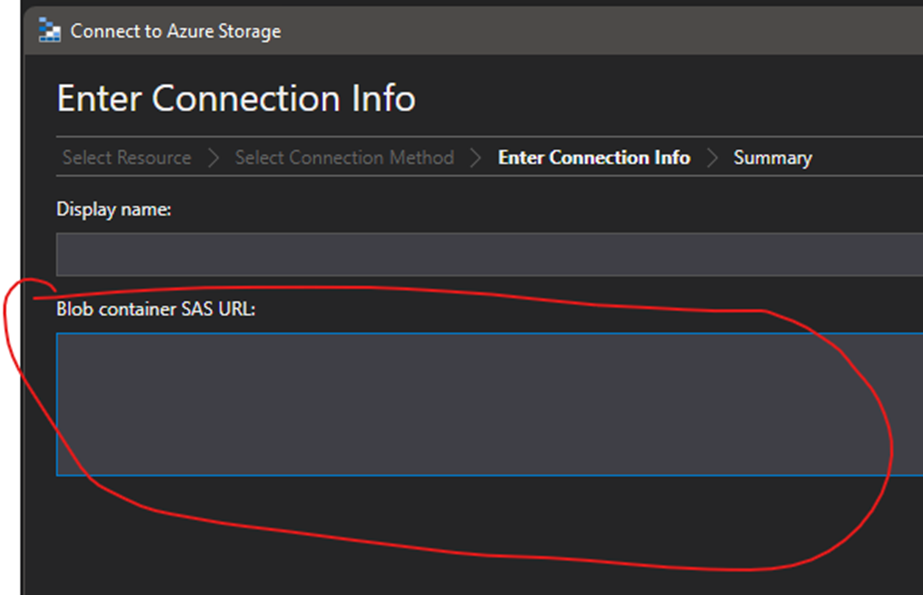Click the dark strip above the dialog title bar
923x595 pixels.
471,3
